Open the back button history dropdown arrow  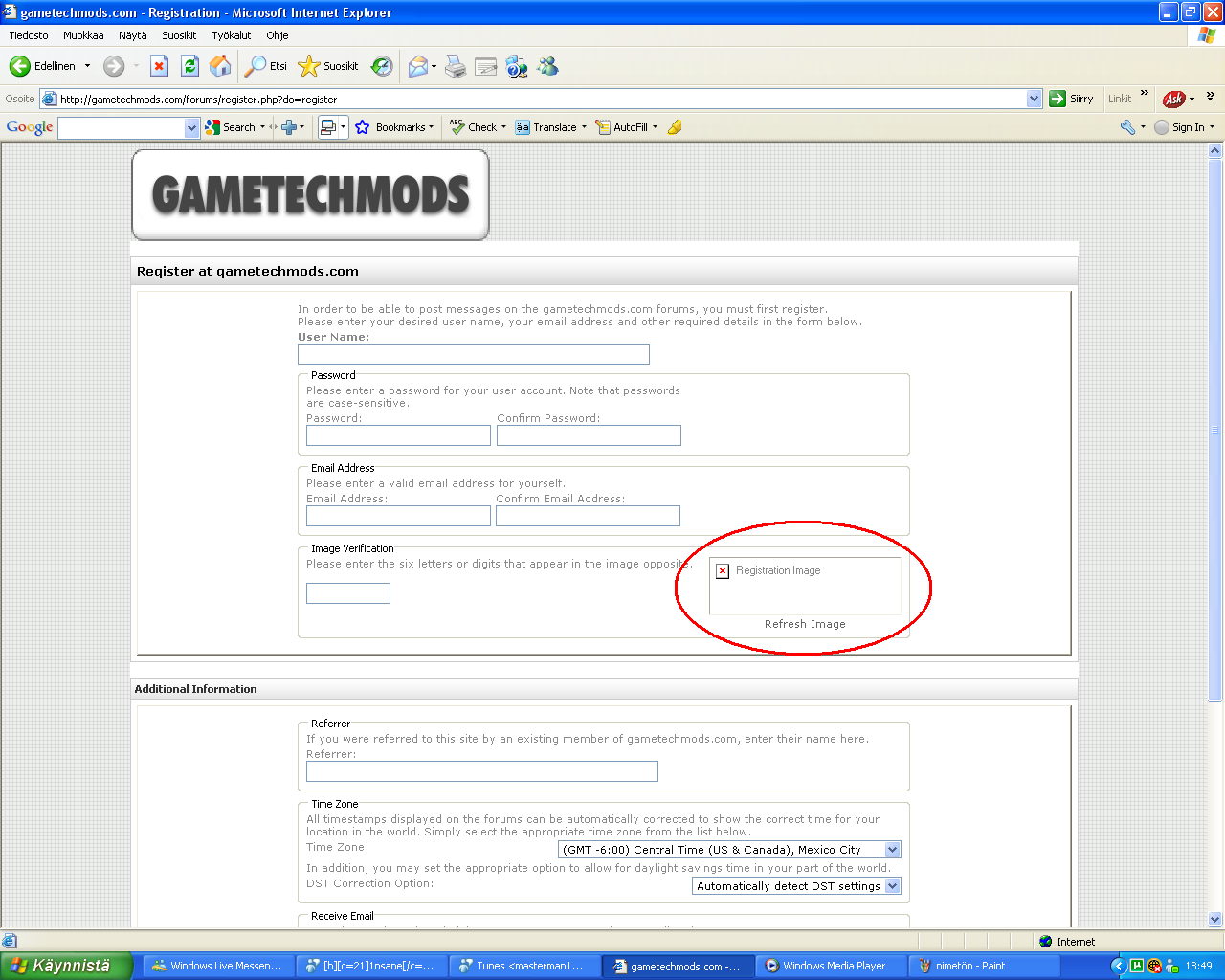coord(87,66)
